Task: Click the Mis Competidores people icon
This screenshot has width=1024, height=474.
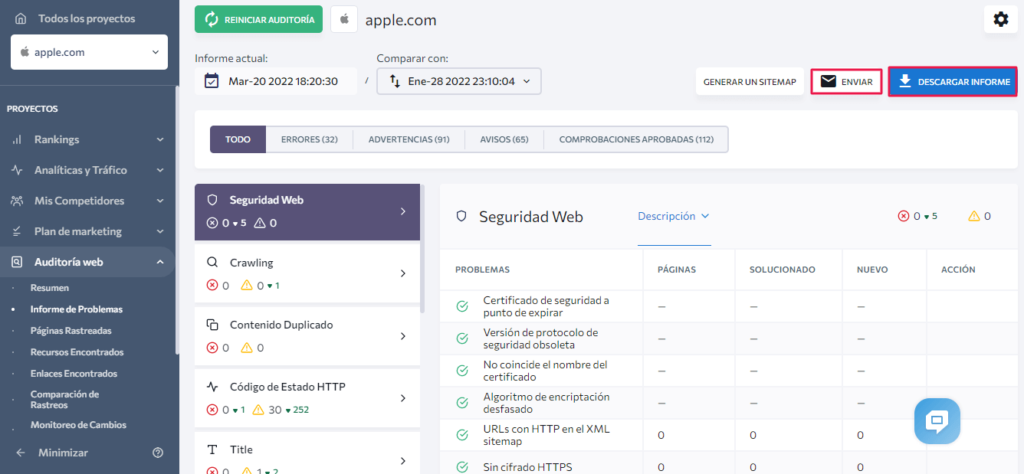Action: 18,201
